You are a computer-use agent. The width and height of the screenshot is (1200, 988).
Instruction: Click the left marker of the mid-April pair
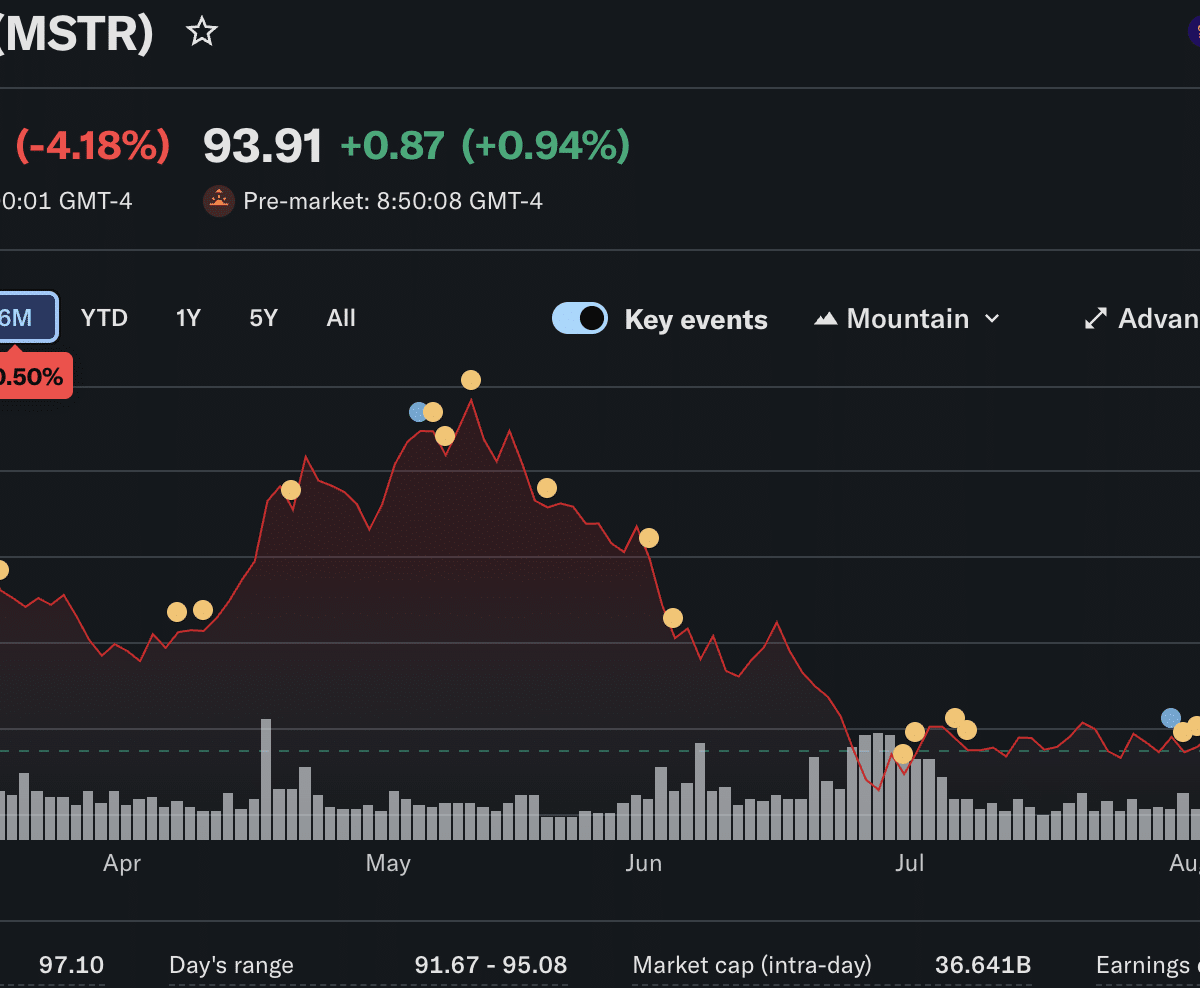point(177,612)
